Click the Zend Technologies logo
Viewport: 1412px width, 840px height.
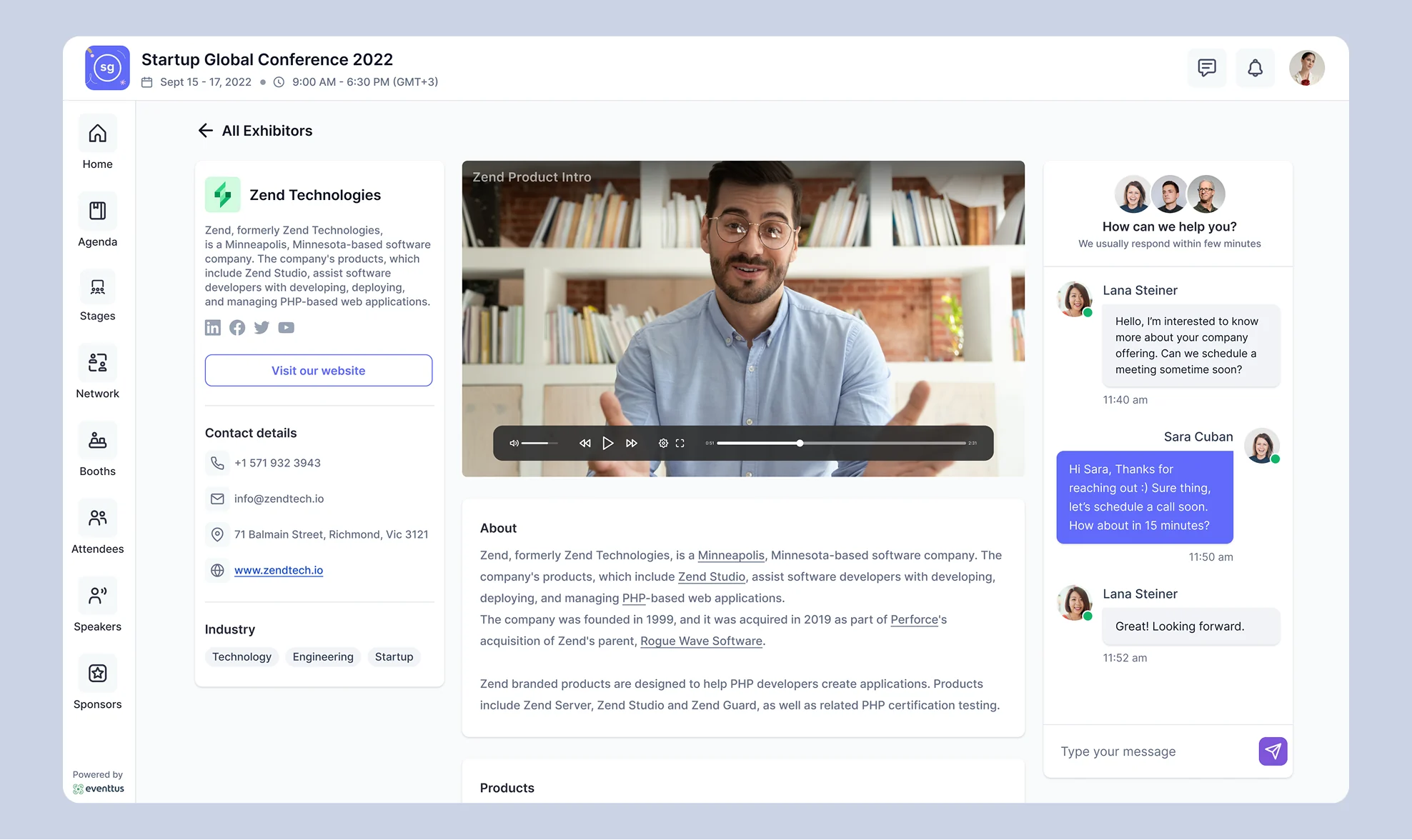[x=222, y=195]
